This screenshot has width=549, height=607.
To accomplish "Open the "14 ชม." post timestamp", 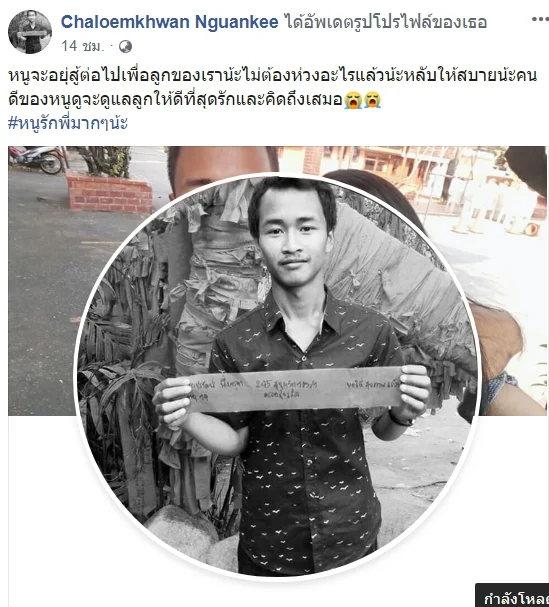I will [83, 46].
